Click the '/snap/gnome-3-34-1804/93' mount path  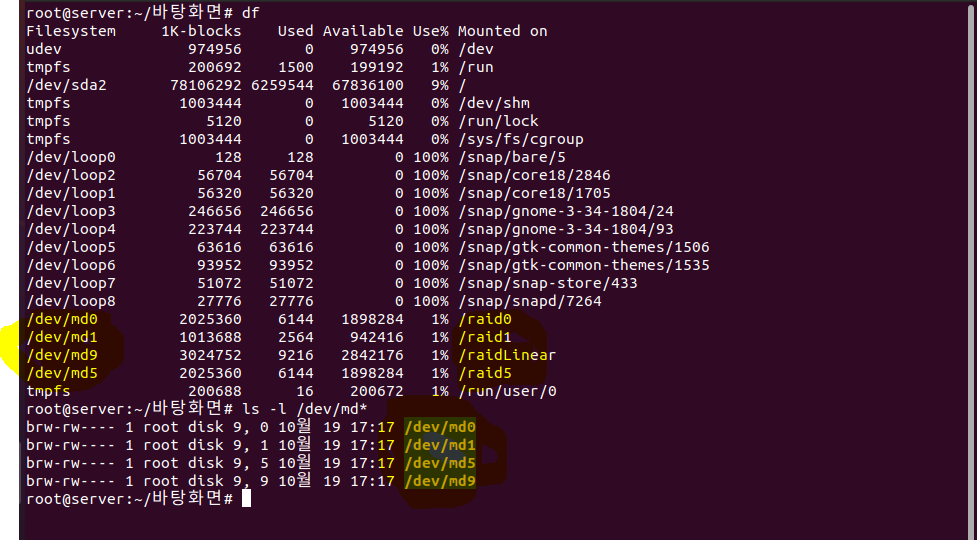coord(566,229)
